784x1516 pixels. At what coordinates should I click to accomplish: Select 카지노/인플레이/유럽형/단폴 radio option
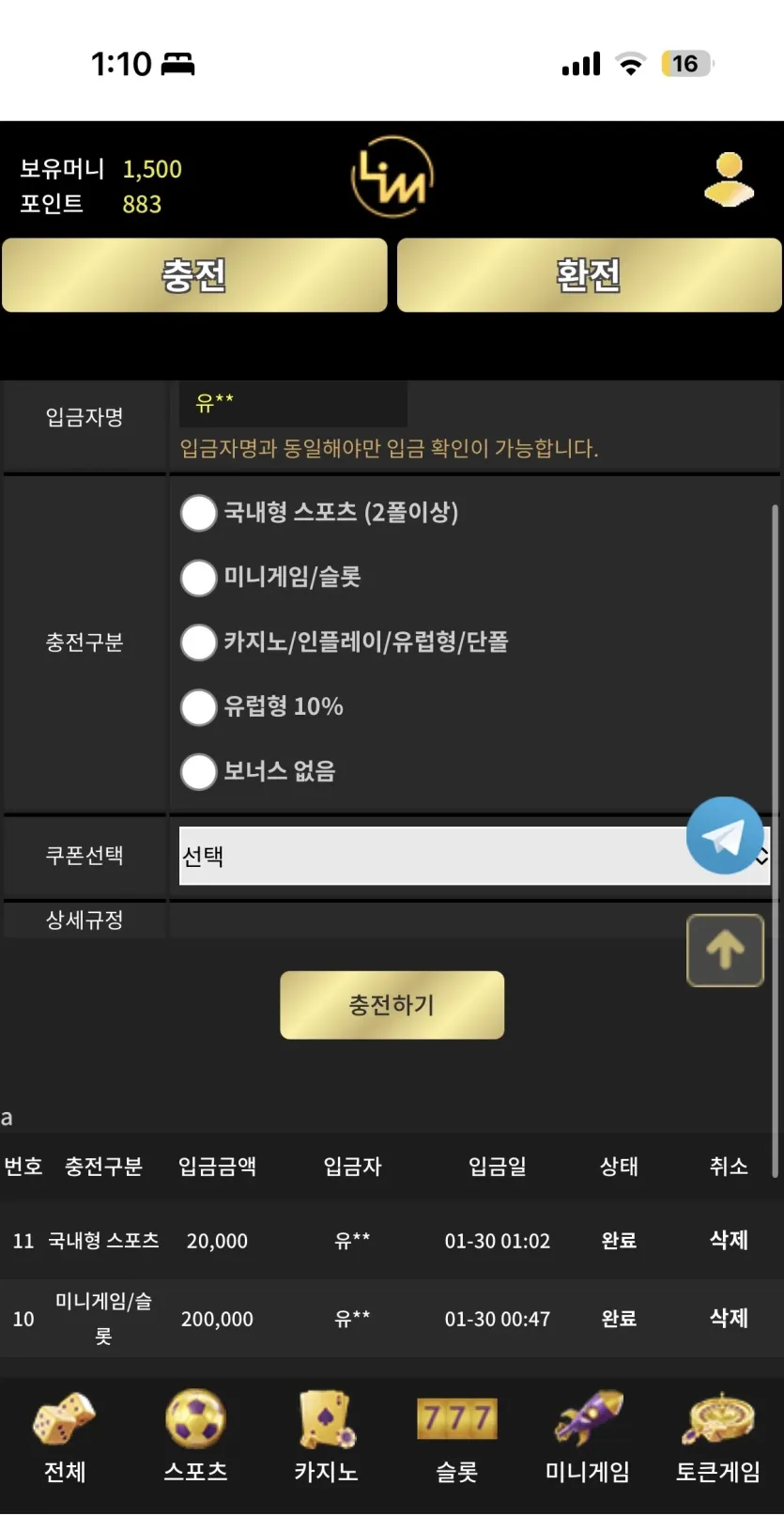click(198, 642)
